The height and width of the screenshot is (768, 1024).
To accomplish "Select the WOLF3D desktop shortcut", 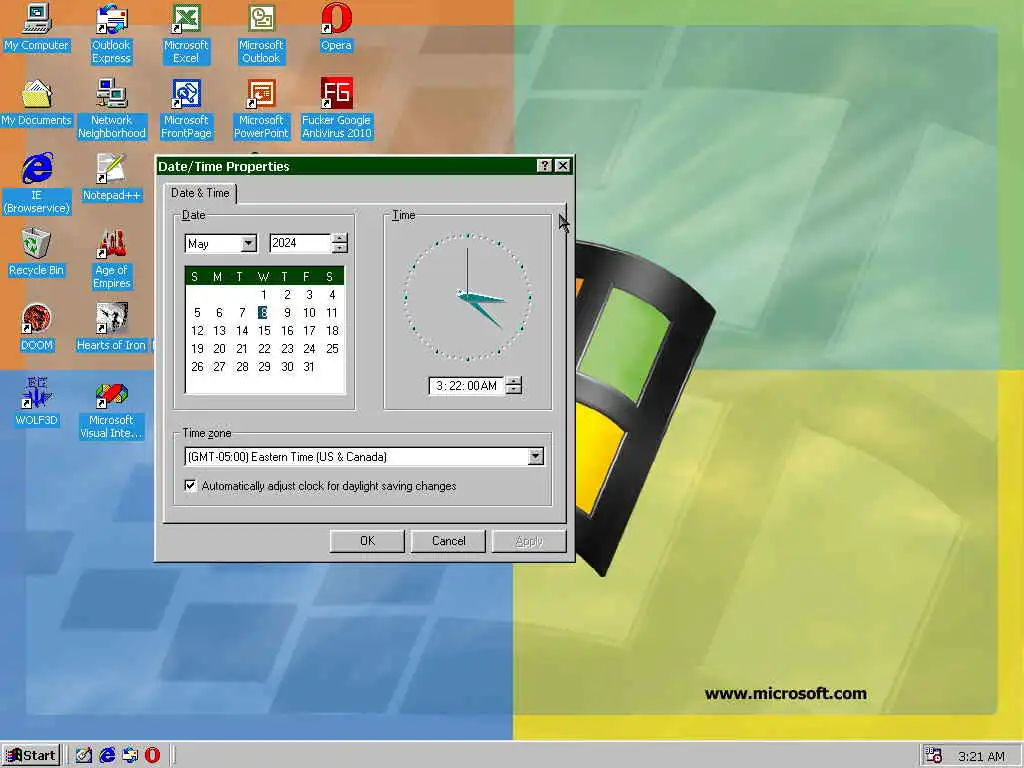I will click(37, 402).
